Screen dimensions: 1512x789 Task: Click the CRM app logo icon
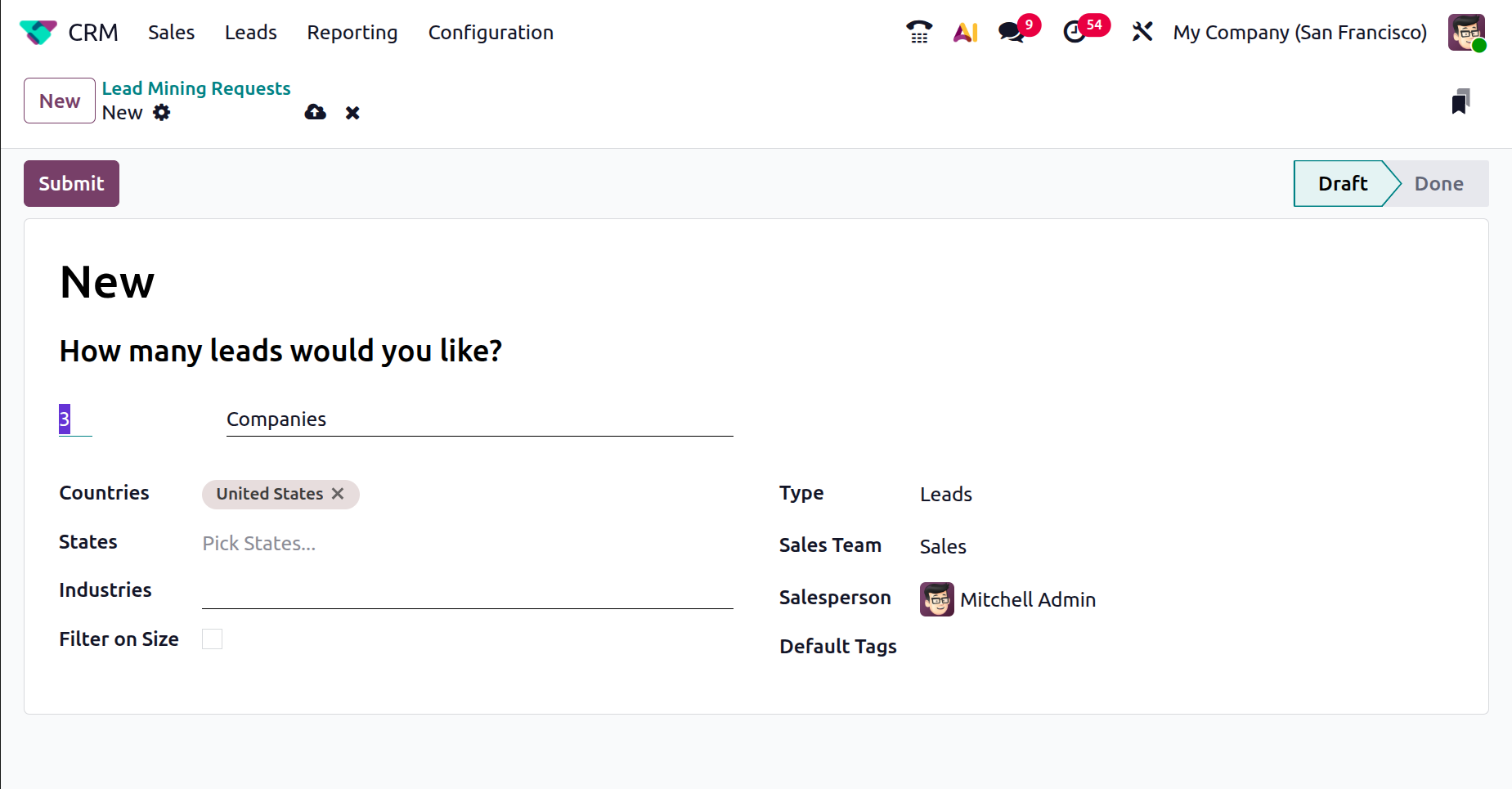38,33
